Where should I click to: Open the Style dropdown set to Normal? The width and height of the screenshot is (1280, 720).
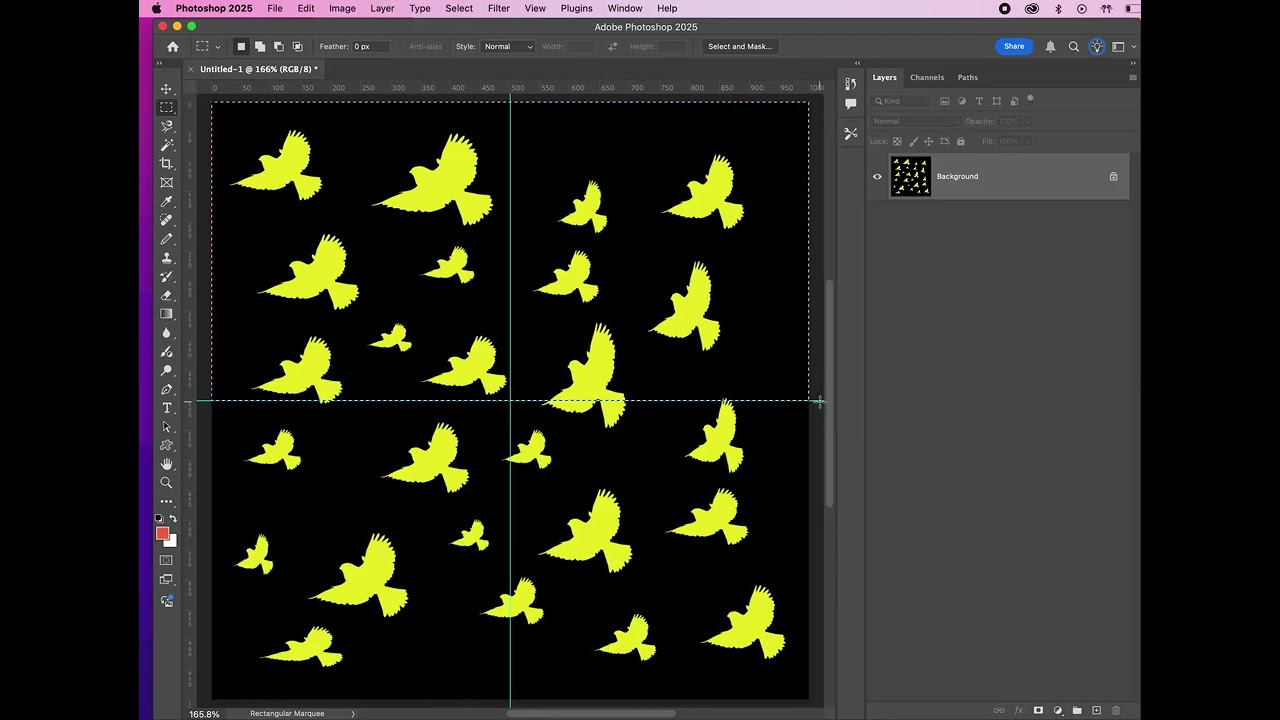coord(508,46)
